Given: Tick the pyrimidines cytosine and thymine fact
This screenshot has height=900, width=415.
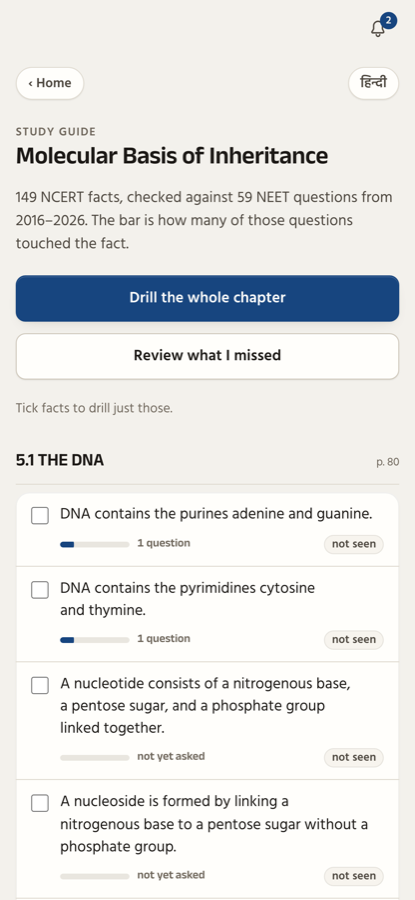Looking at the screenshot, I should click(40, 589).
